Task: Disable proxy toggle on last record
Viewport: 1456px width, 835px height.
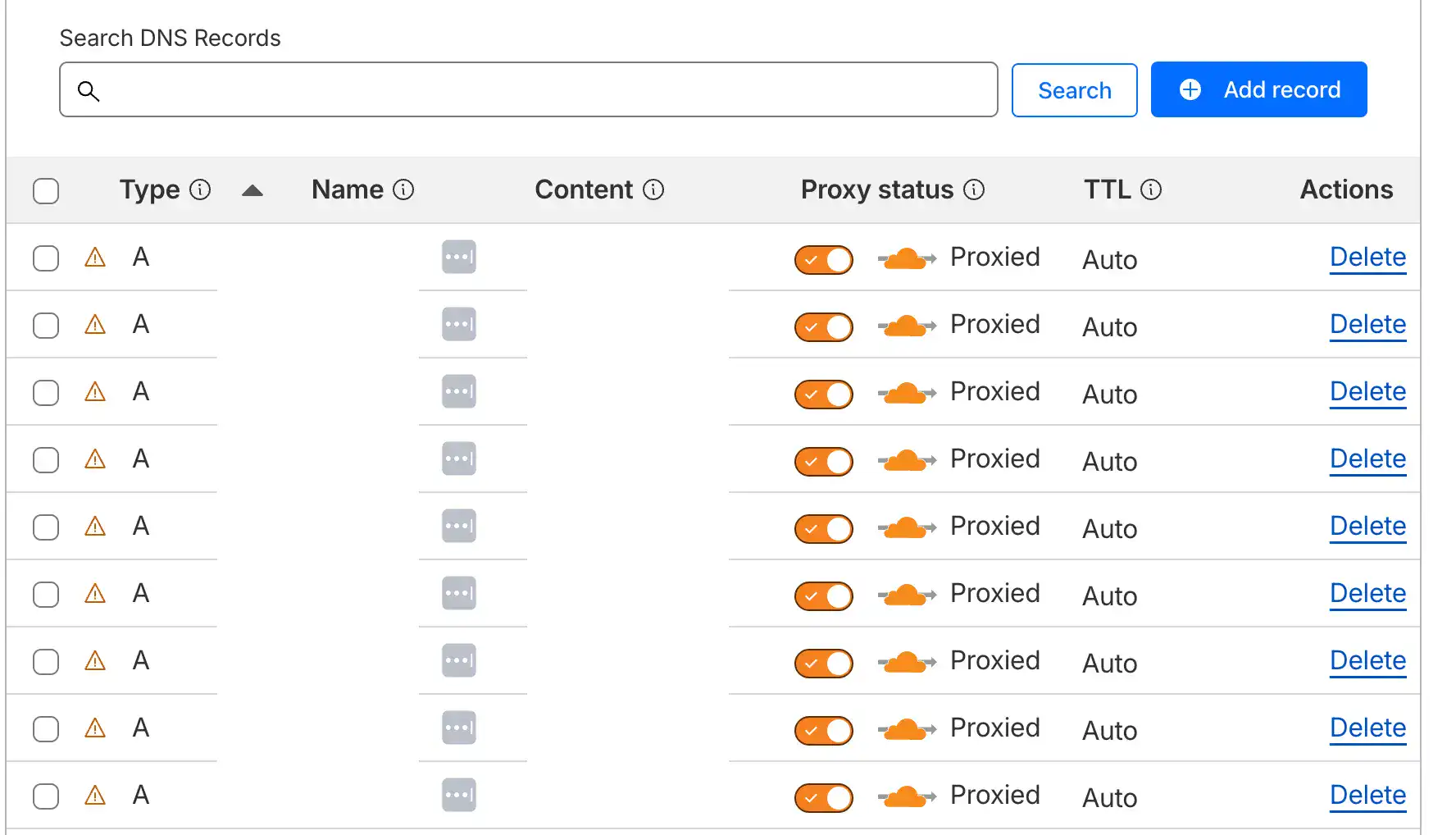Action: [824, 798]
